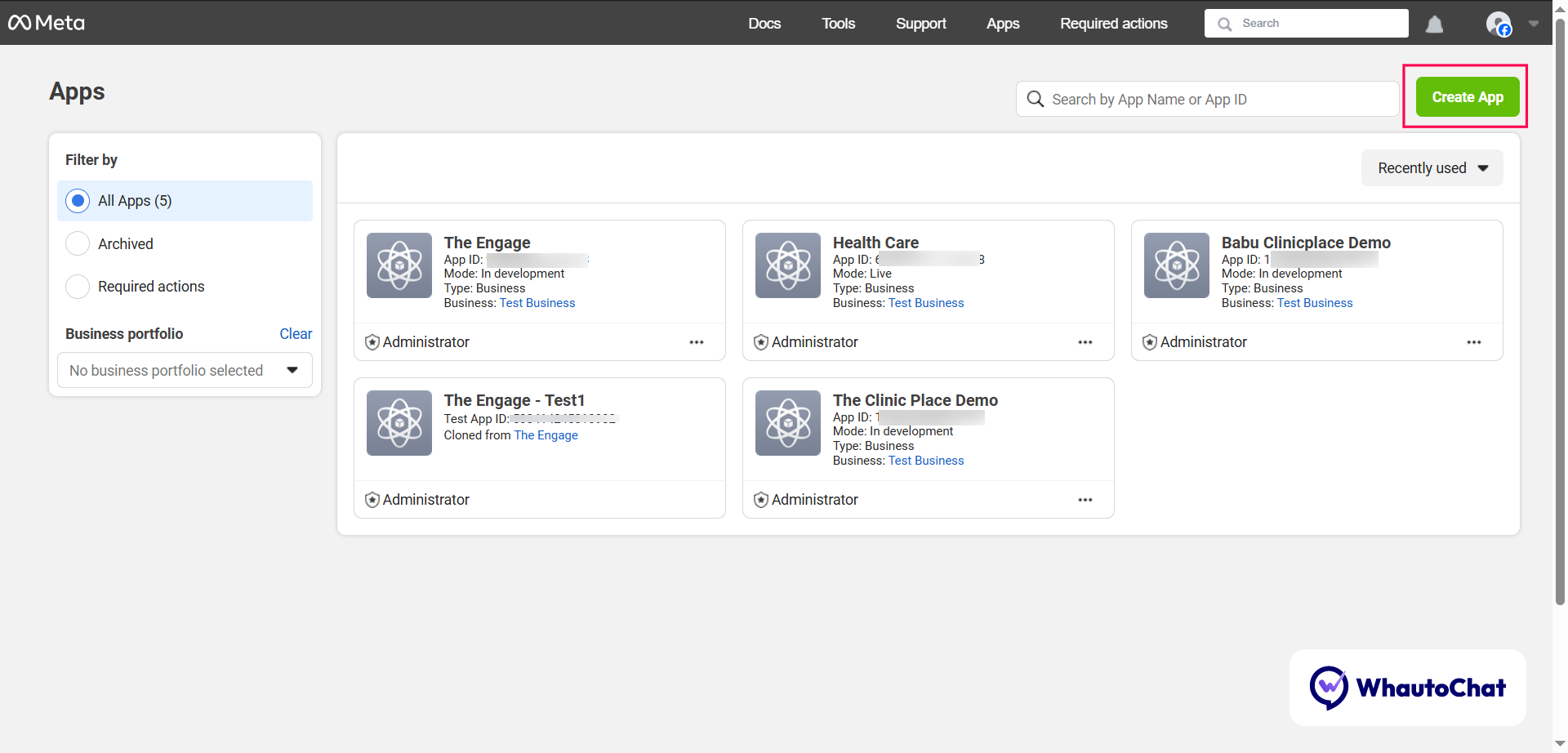Select the Required actions filter
Viewport: 1568px width, 753px height.
pos(78,286)
